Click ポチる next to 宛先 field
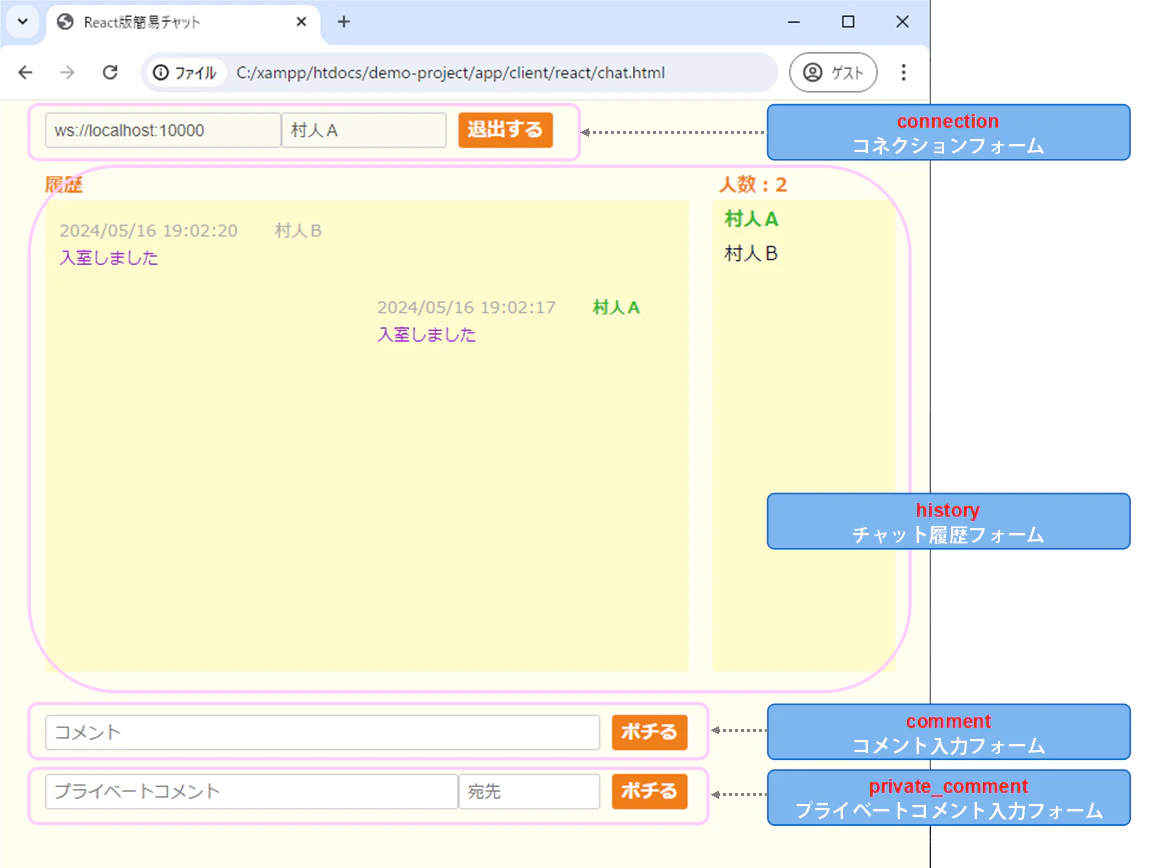Screen dimensions: 1157x868 pyautogui.click(x=649, y=791)
